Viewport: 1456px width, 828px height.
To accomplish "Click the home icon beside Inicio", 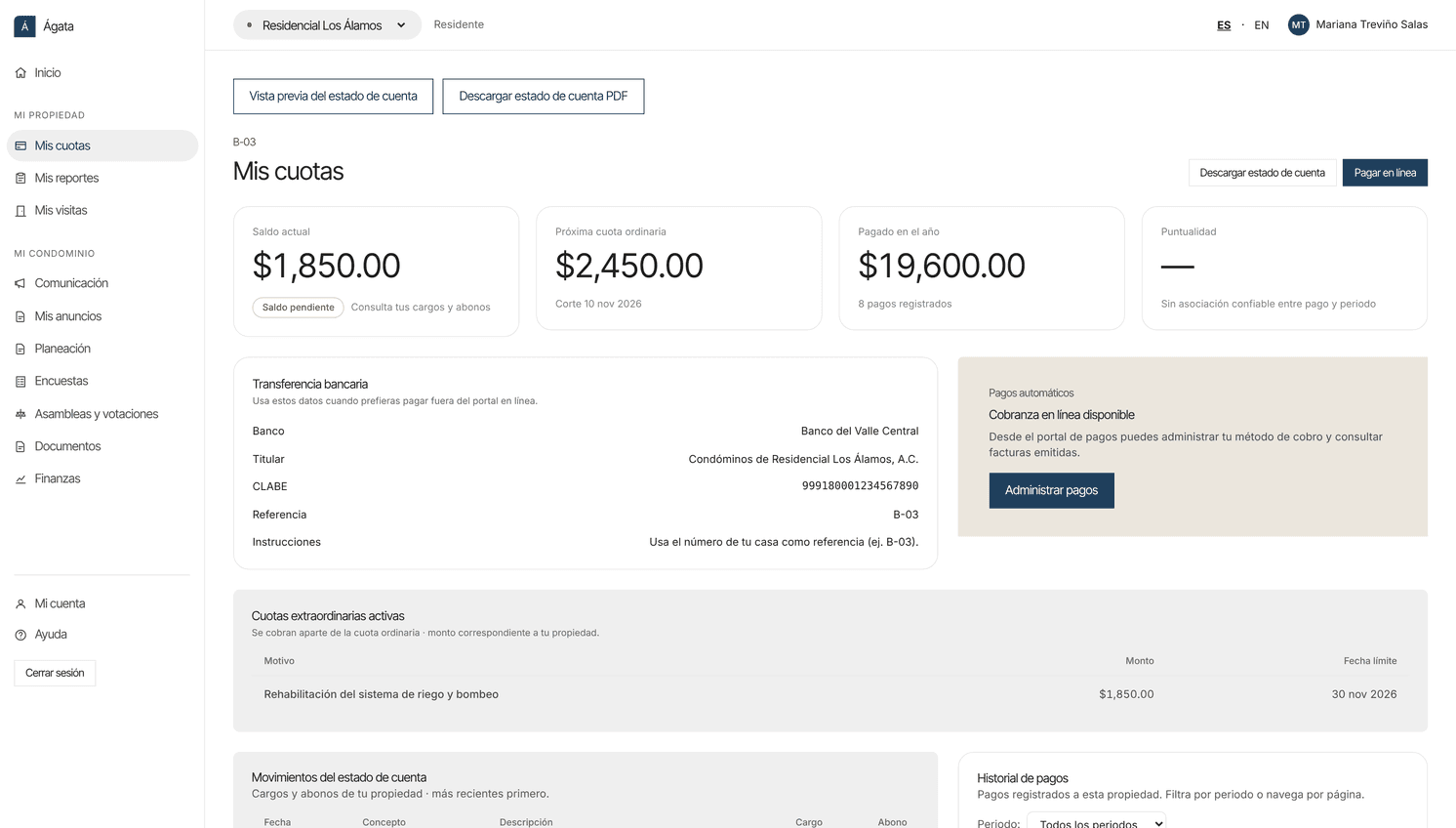I will [20, 73].
